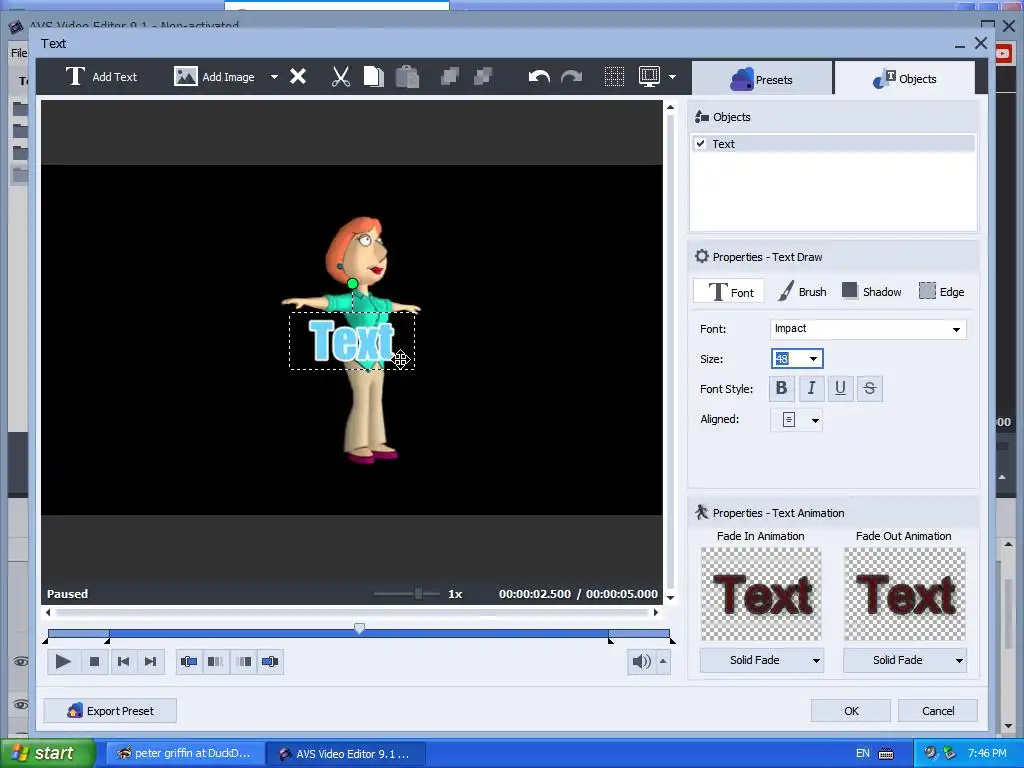Click the OK button
This screenshot has height=768, width=1024.
(x=851, y=711)
